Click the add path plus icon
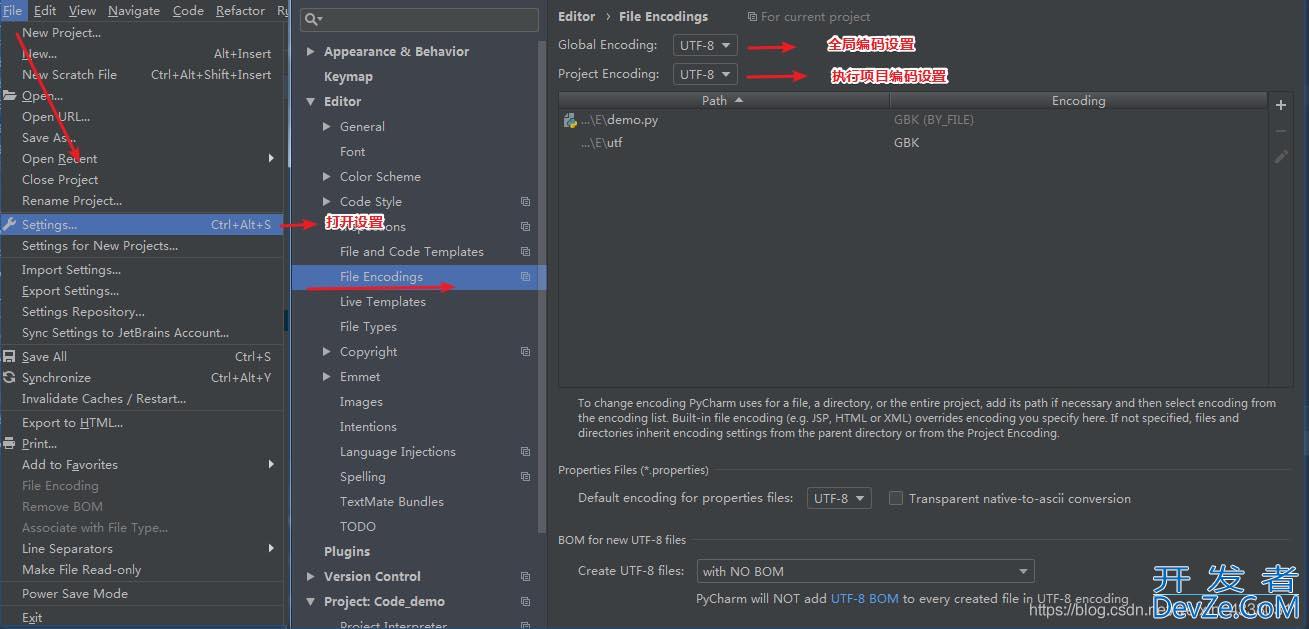Screen dimensions: 1309x629 coord(1281,105)
